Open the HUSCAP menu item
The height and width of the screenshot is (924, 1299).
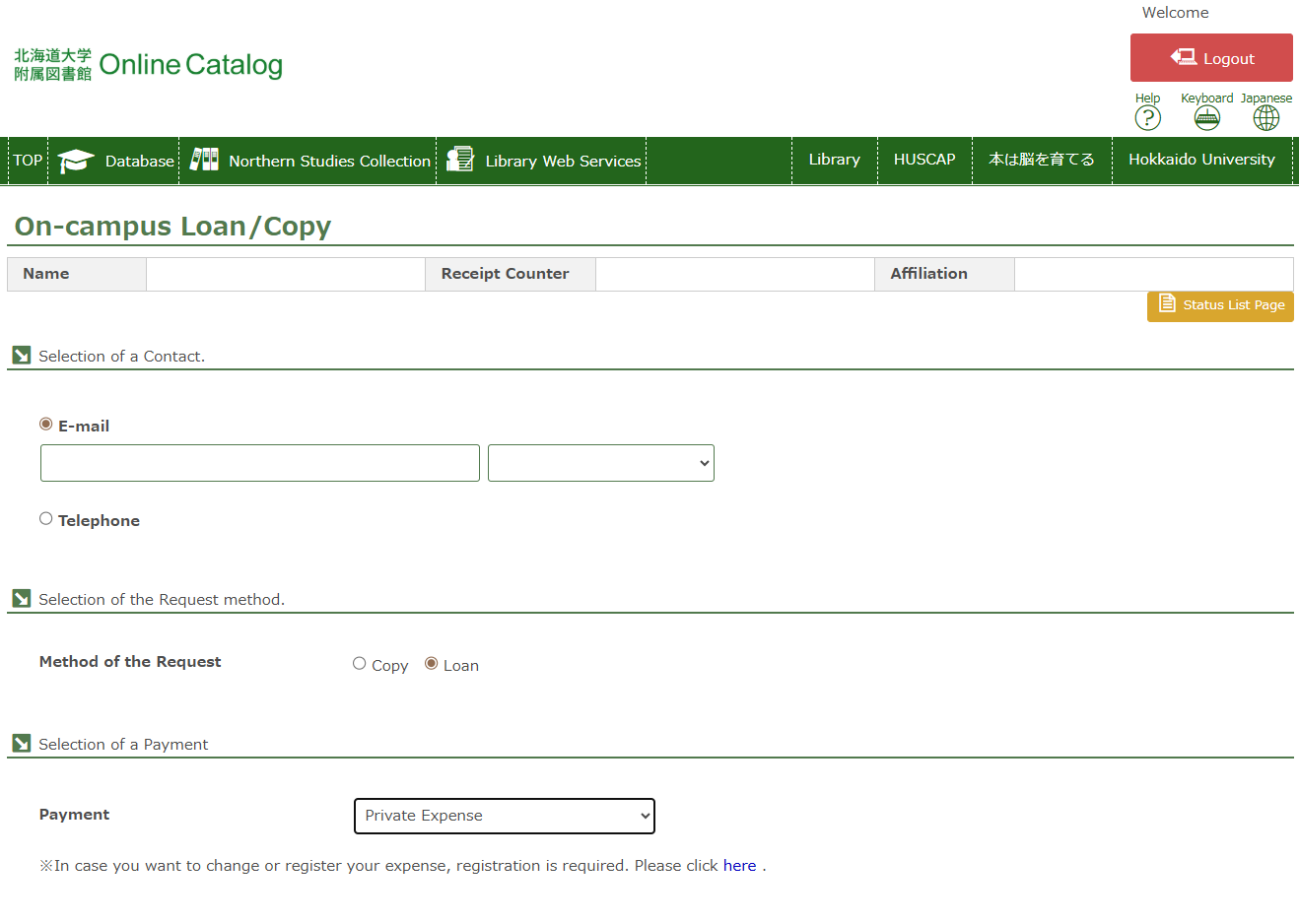click(x=923, y=160)
